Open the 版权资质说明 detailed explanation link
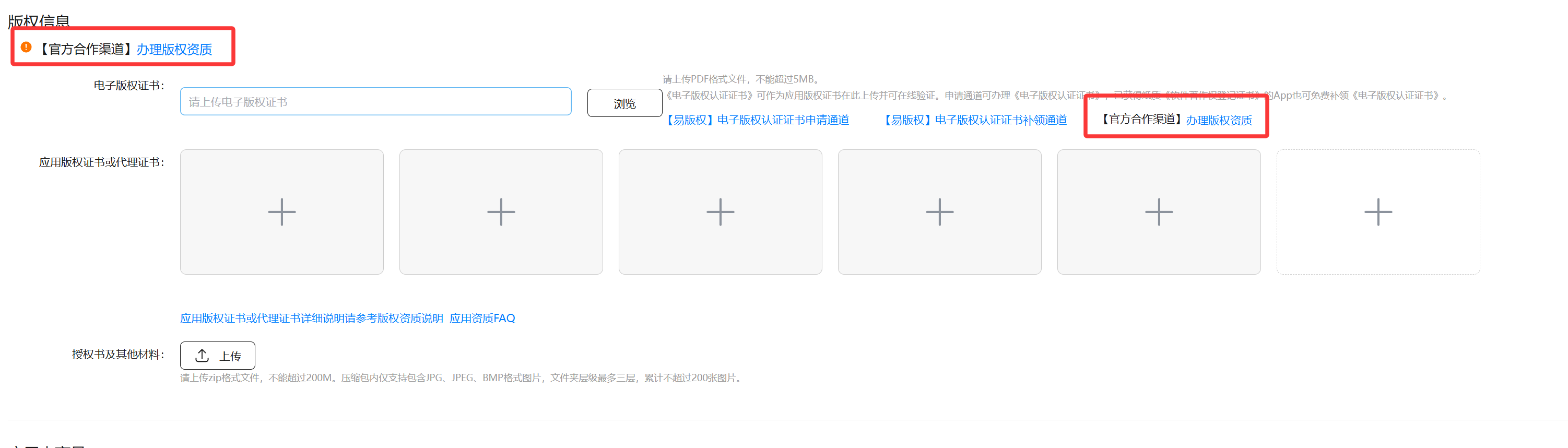1568x448 pixels. 311,319
